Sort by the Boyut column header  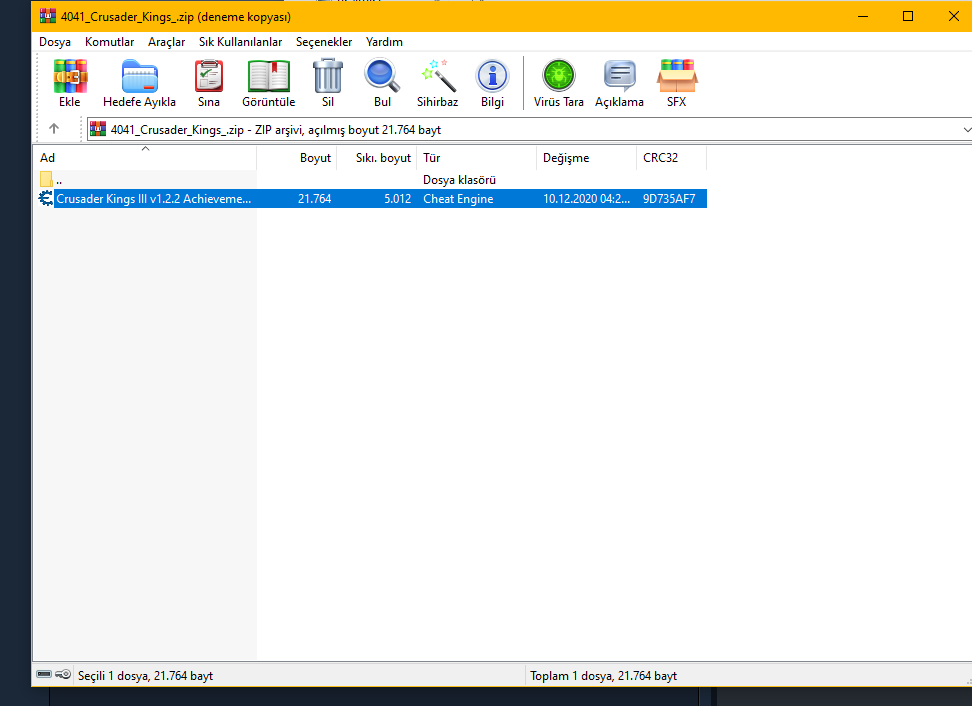[x=296, y=157]
